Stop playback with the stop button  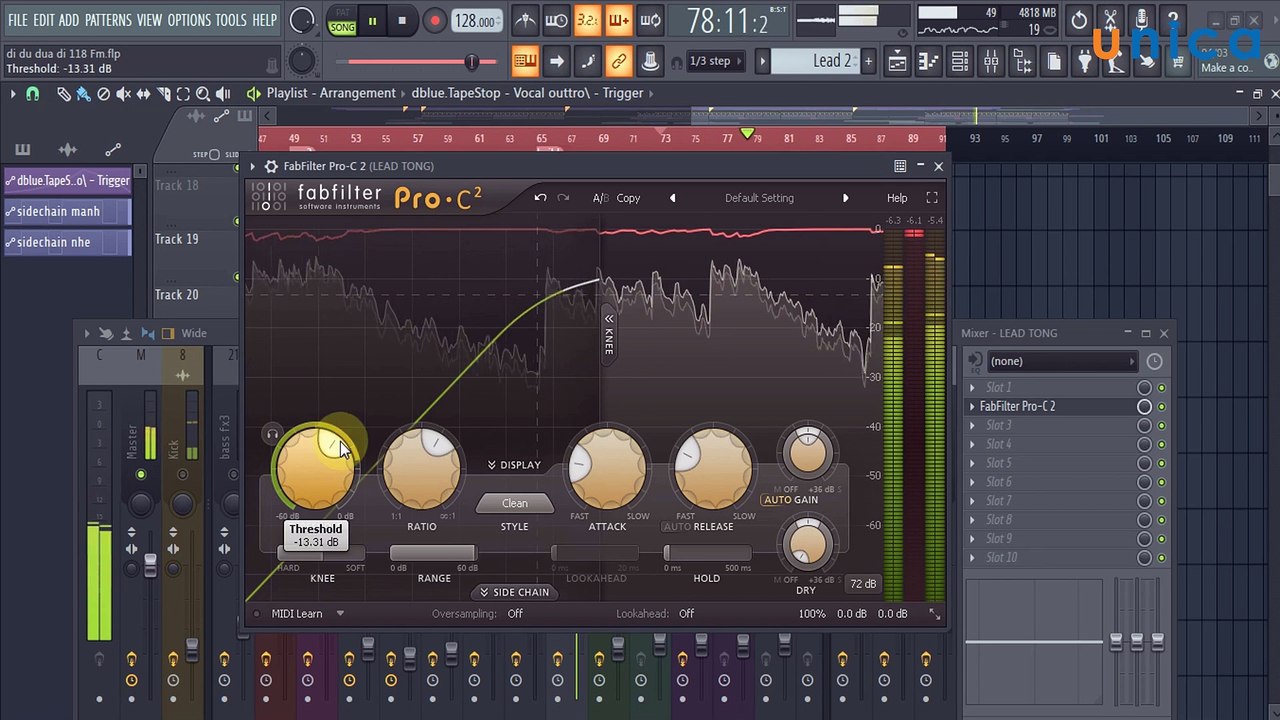point(402,20)
